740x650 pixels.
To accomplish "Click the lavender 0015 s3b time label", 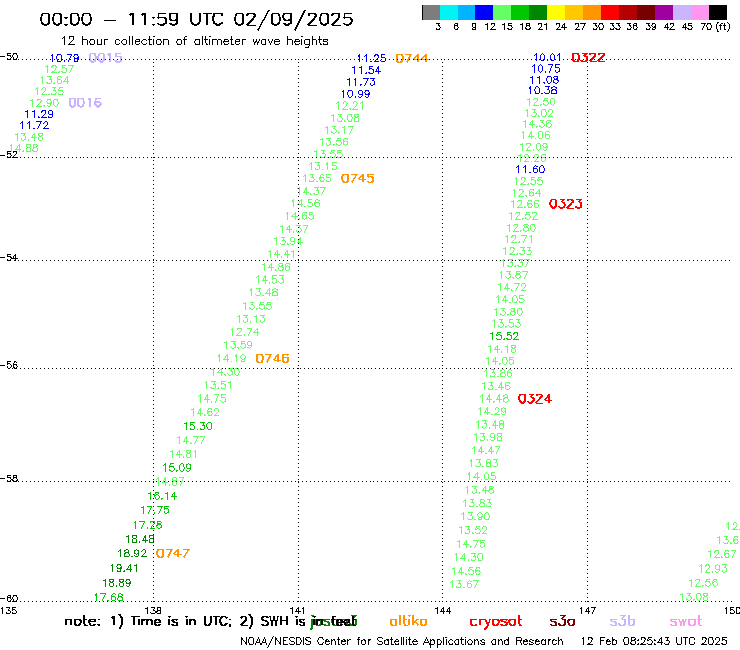I will 105,58.
